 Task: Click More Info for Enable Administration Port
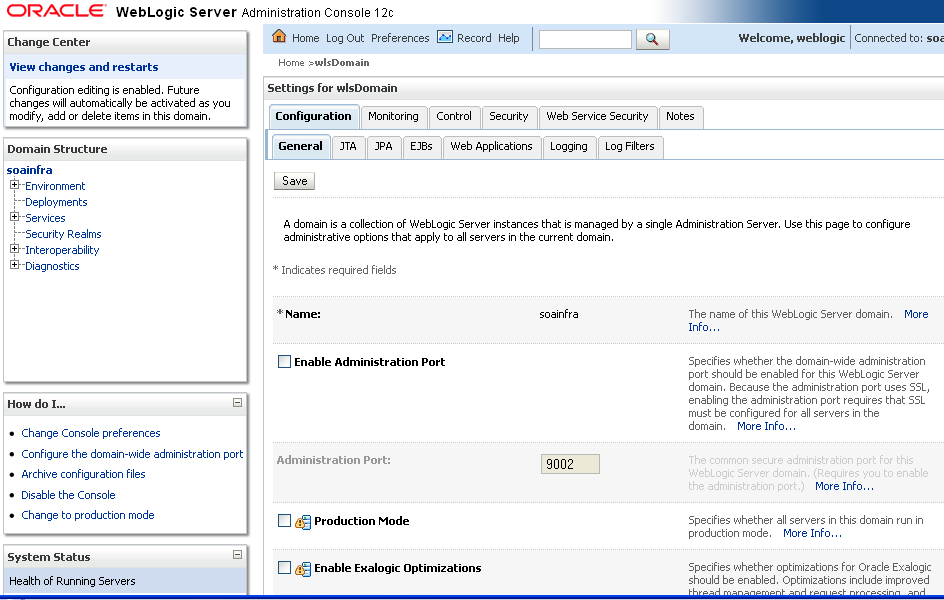click(x=766, y=426)
